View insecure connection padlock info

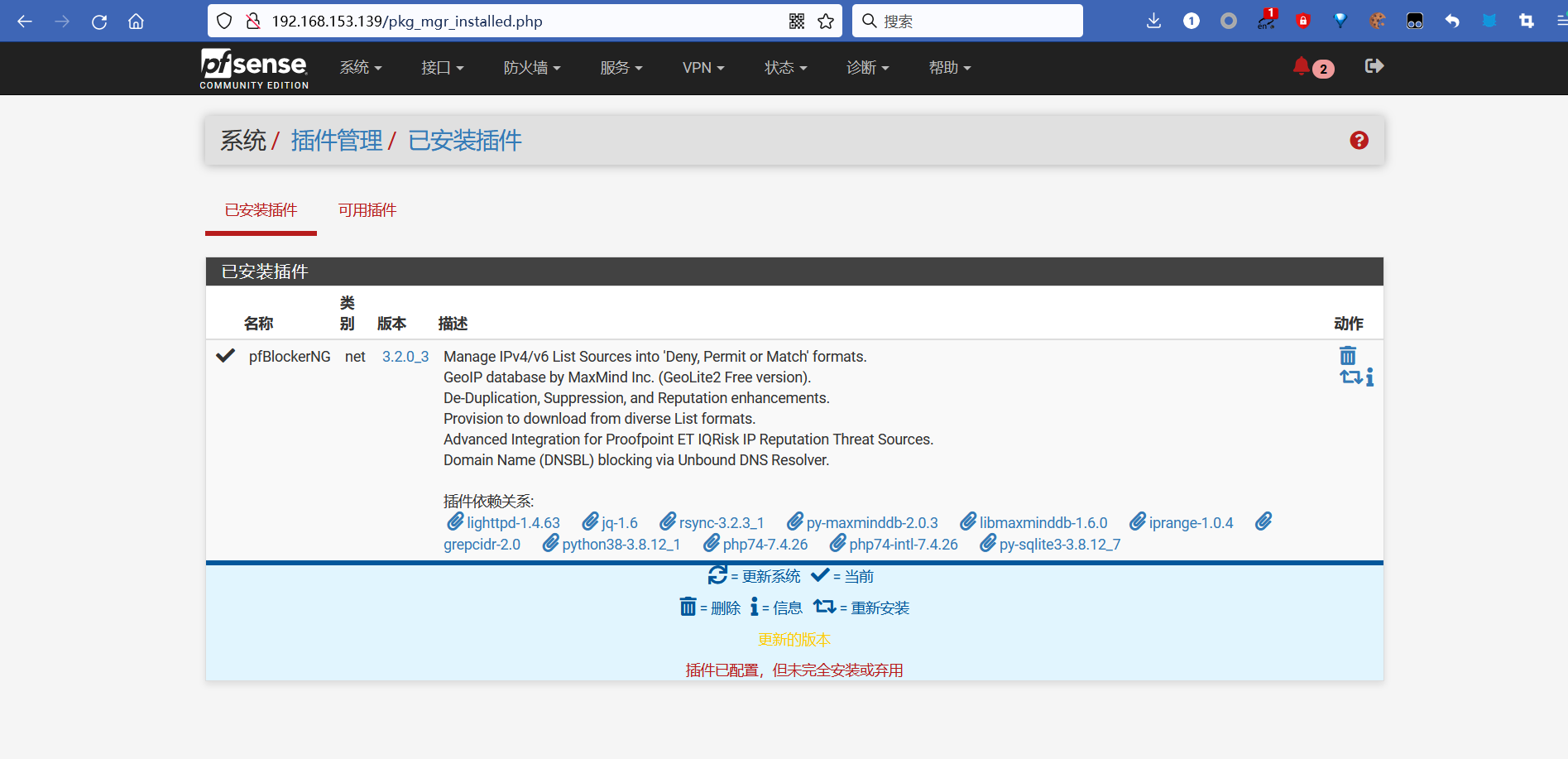click(x=253, y=22)
